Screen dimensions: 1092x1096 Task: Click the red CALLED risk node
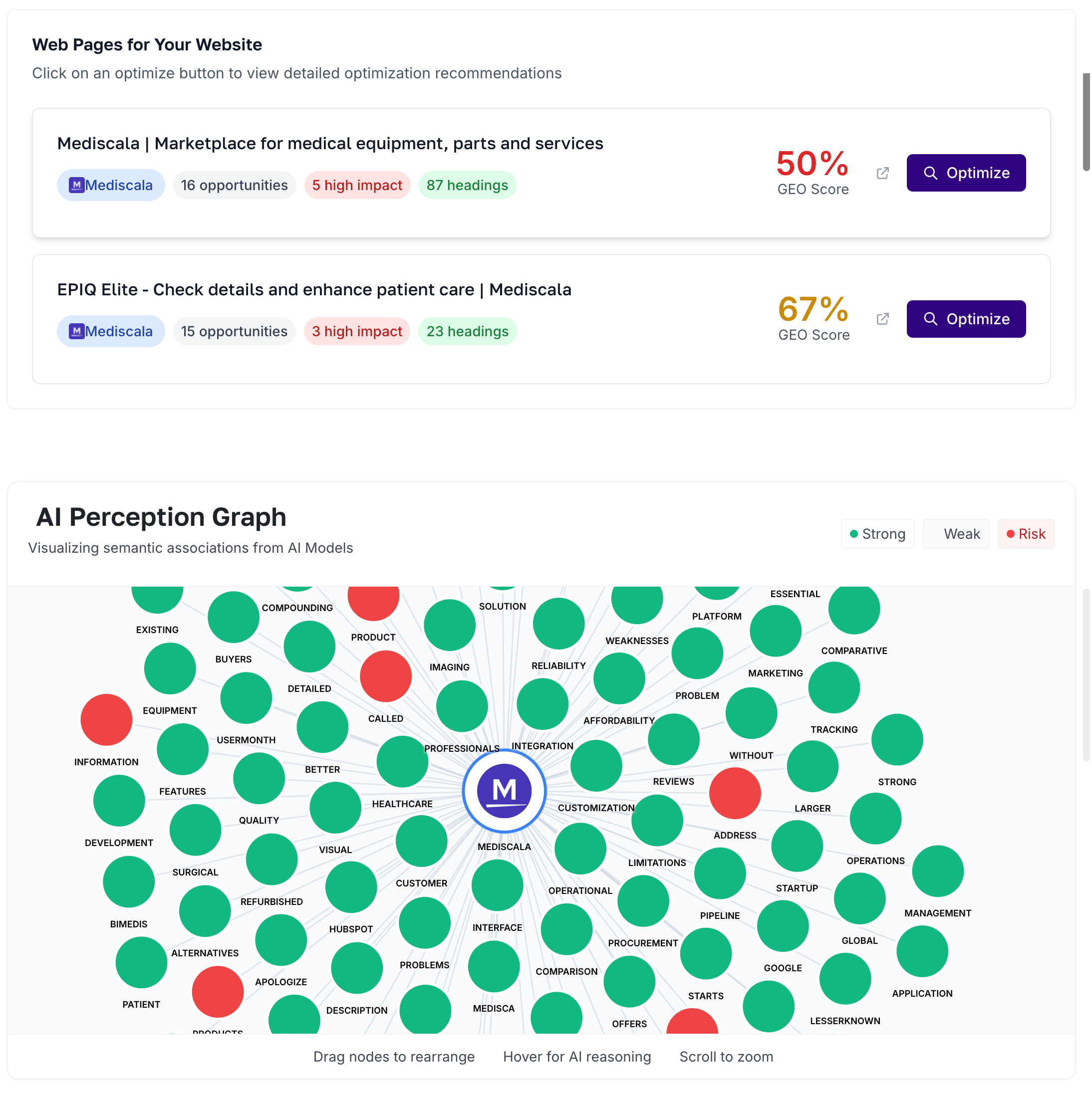click(x=385, y=675)
